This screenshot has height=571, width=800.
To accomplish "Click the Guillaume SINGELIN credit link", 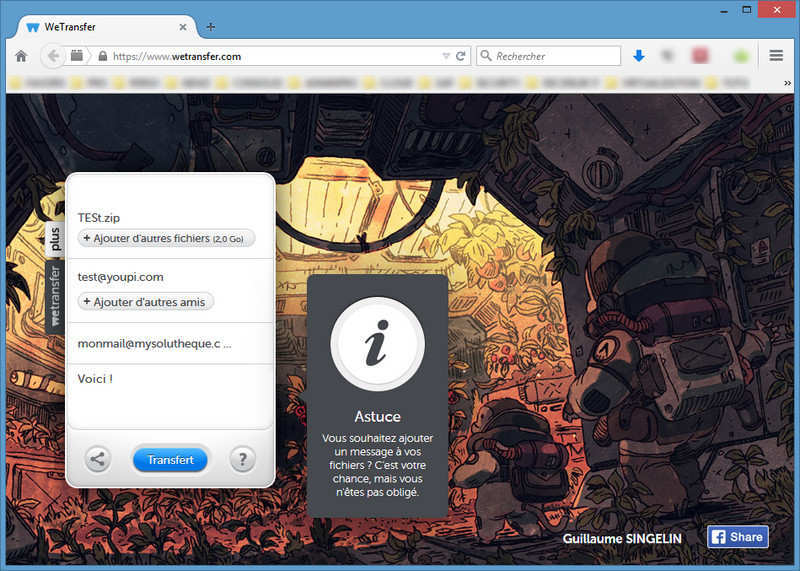I will point(622,539).
